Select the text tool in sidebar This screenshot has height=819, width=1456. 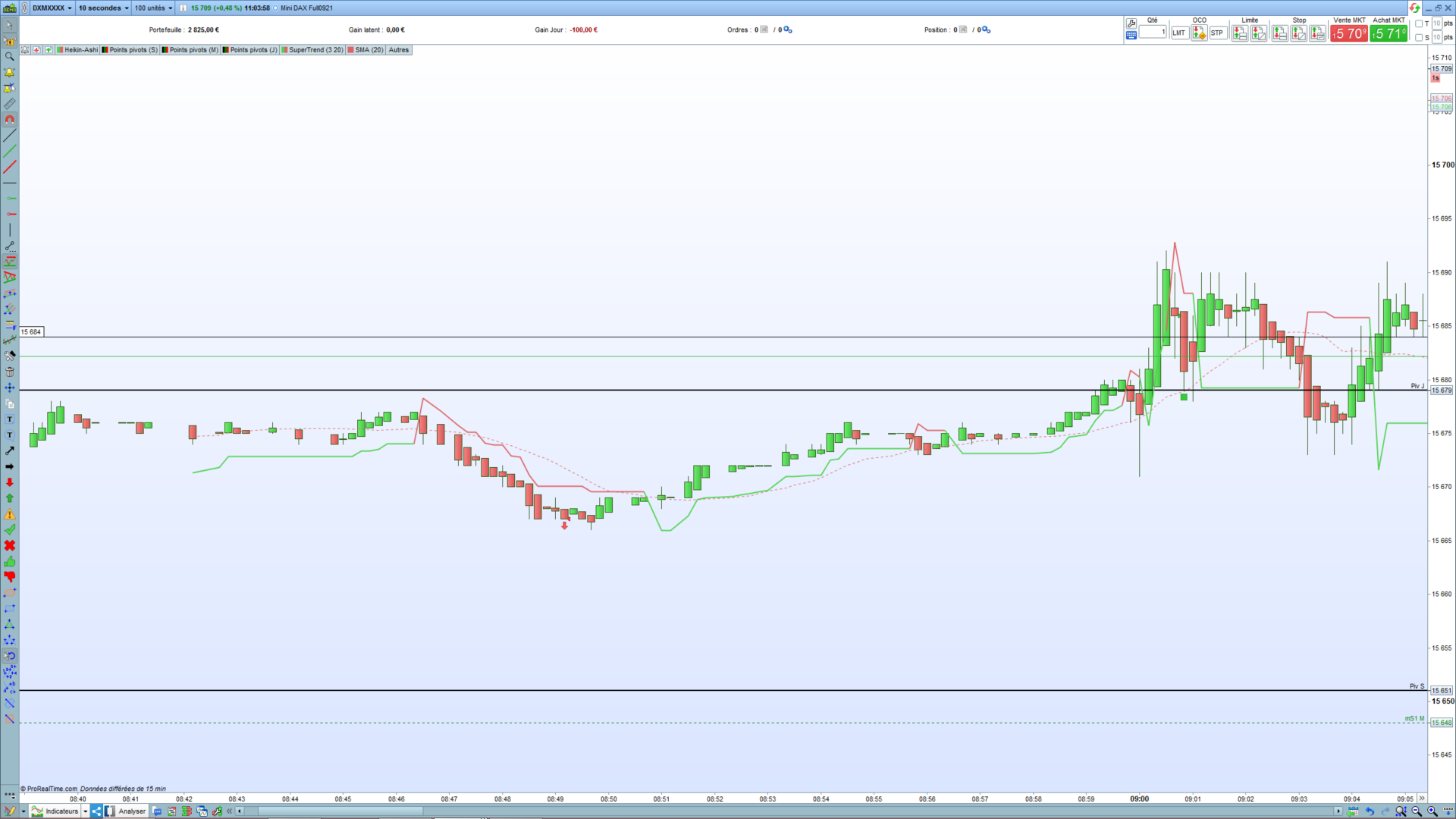click(x=9, y=419)
